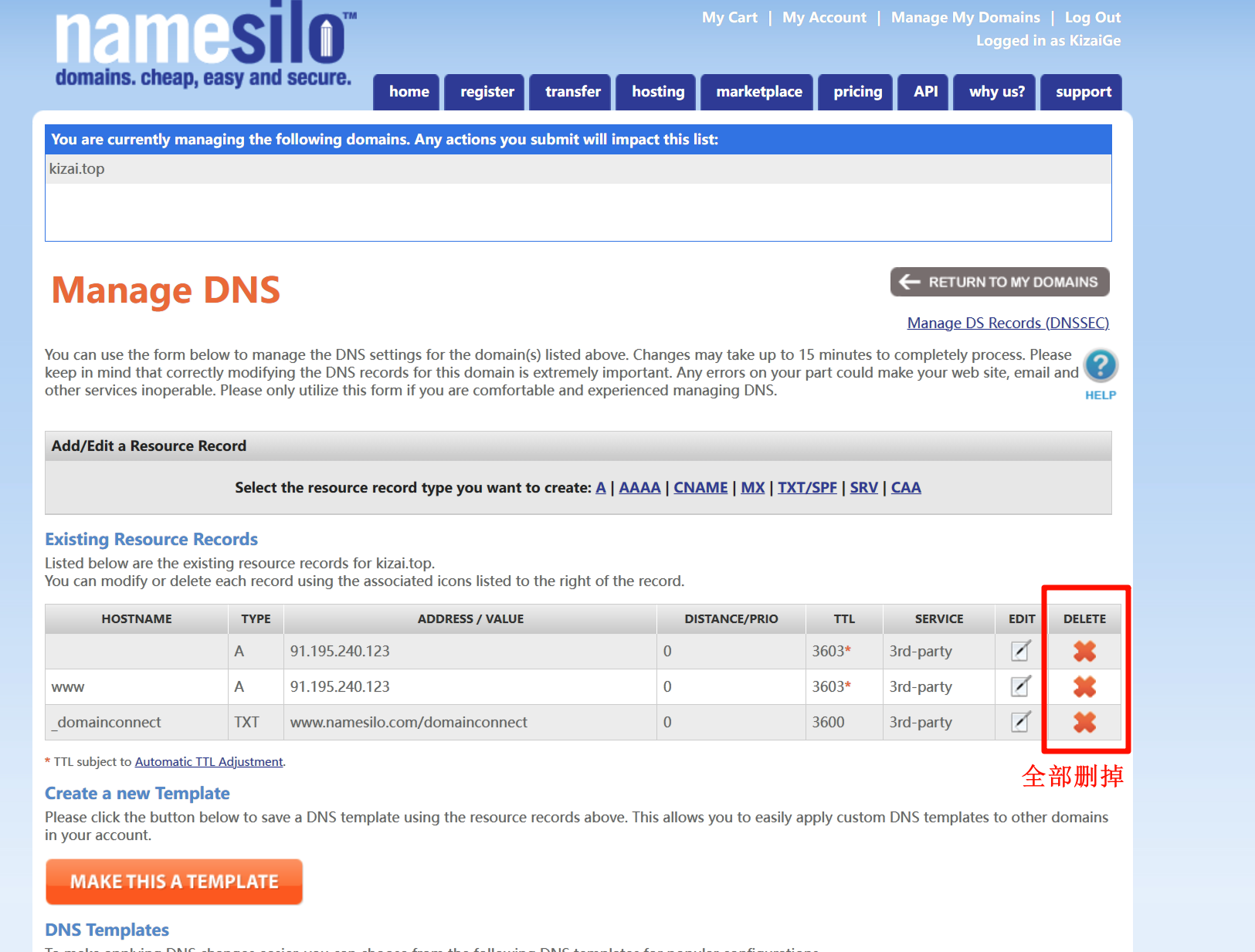Open Manage DS Records (DNSSEC) link
The image size is (1255, 952).
point(1008,323)
